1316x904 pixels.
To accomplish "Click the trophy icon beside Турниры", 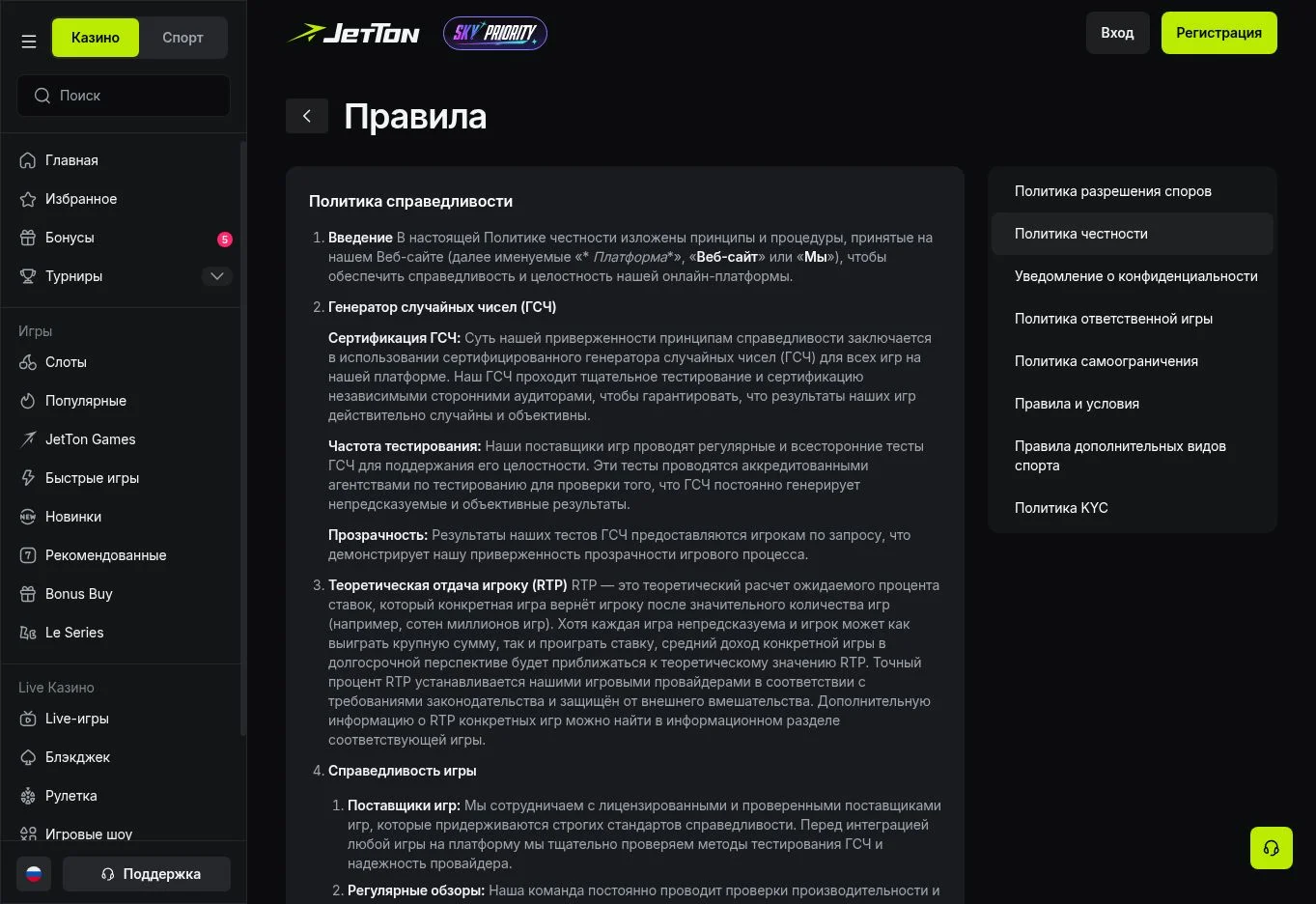I will tap(28, 276).
